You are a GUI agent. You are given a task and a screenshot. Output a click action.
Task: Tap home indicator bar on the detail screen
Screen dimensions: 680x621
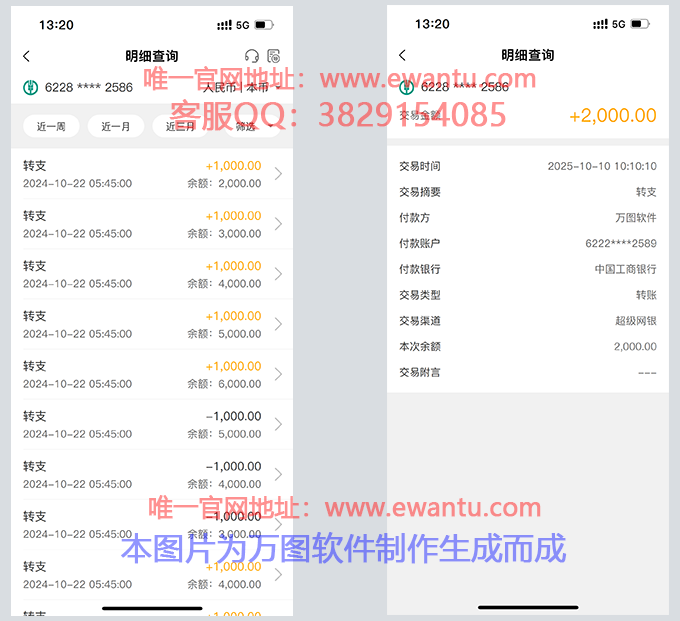click(x=528, y=608)
